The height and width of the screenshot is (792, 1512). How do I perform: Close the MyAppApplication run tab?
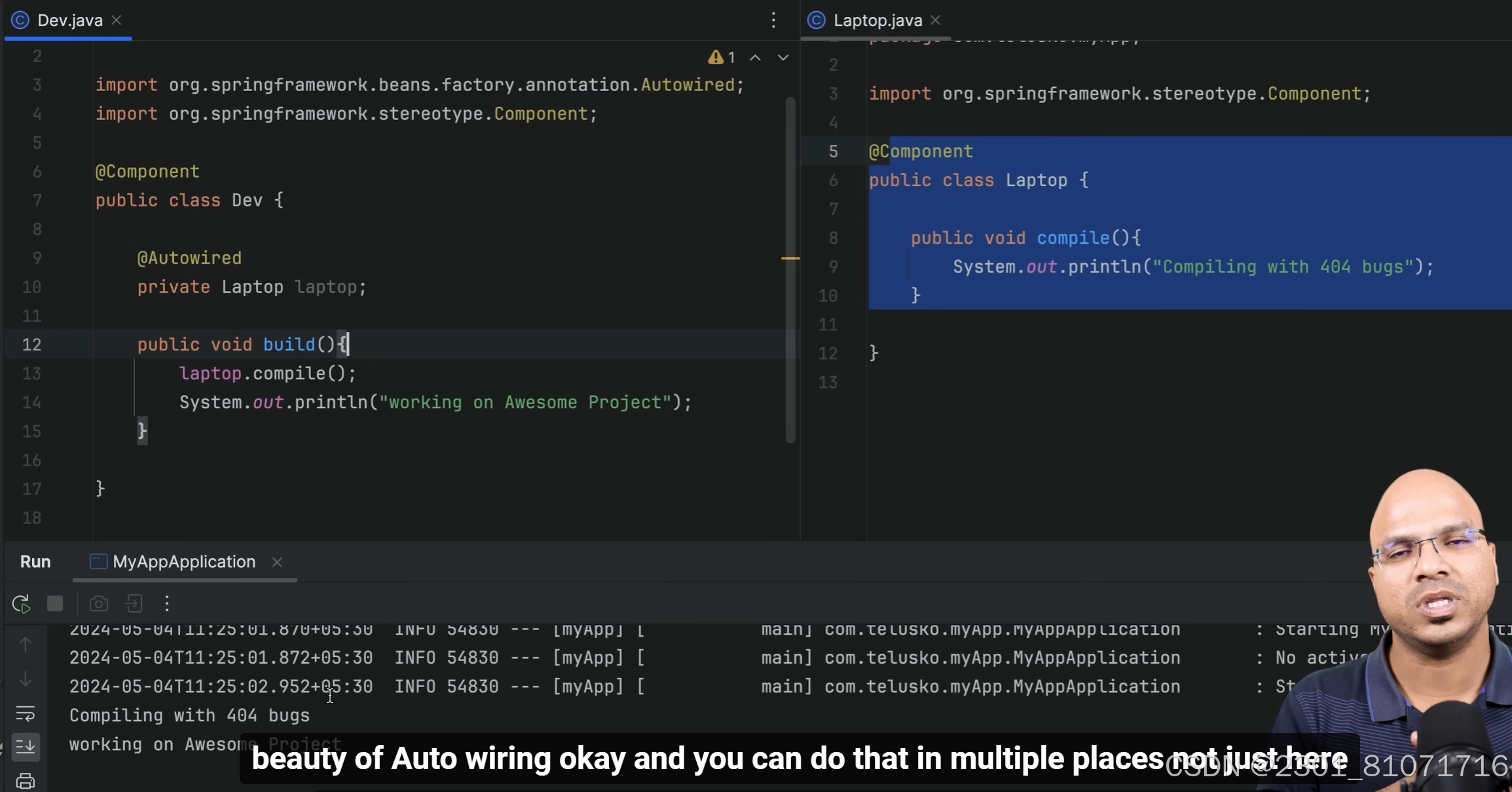(277, 562)
